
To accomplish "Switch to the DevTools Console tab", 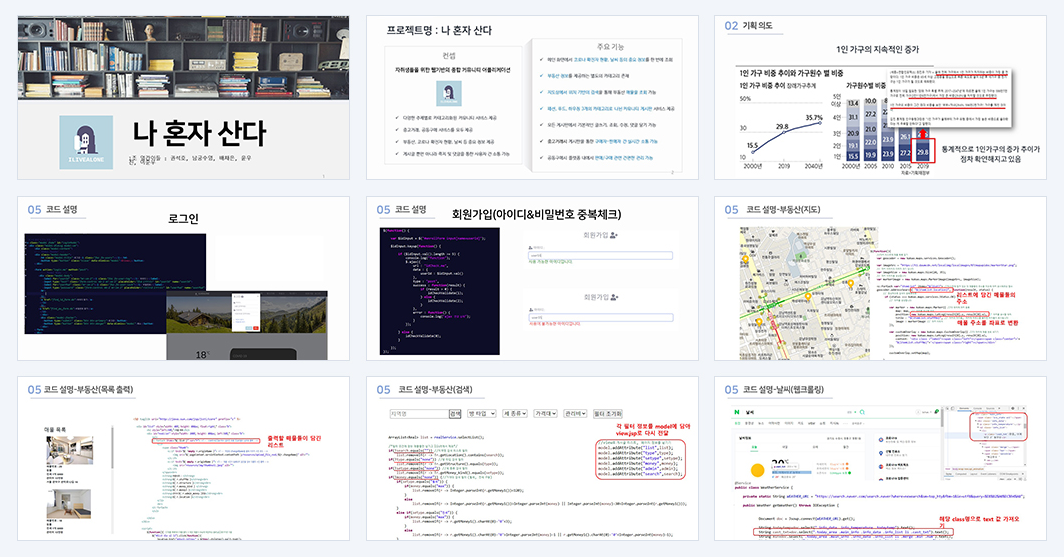I will 977,408.
